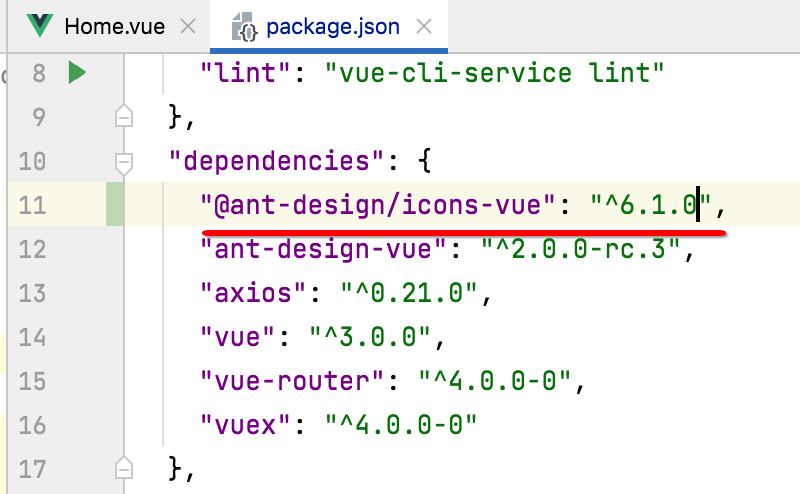
Task: Click the vue-router "^4.0.0-0" version
Action: point(494,381)
